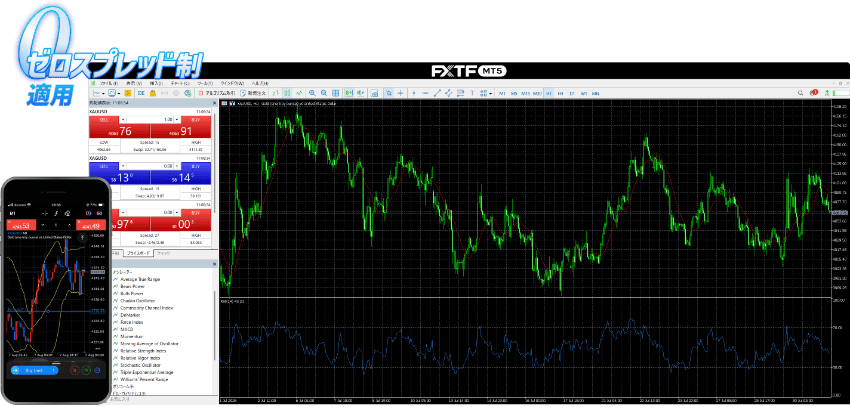This screenshot has width=850, height=407.
Task: Click XAUUSD BUY price 91 tile
Action: tap(181, 131)
